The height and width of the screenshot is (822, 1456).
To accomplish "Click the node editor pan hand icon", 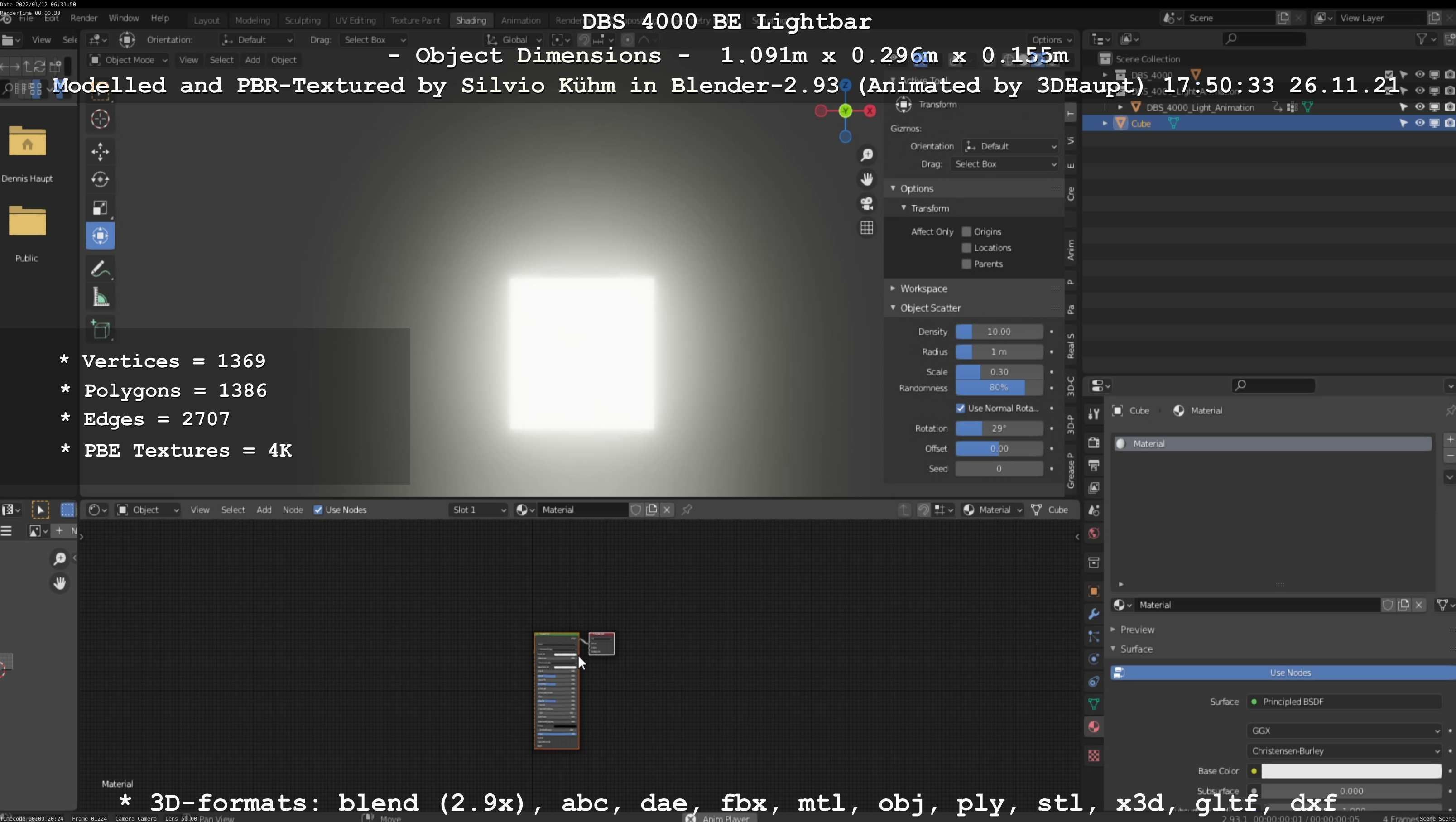I will point(59,583).
